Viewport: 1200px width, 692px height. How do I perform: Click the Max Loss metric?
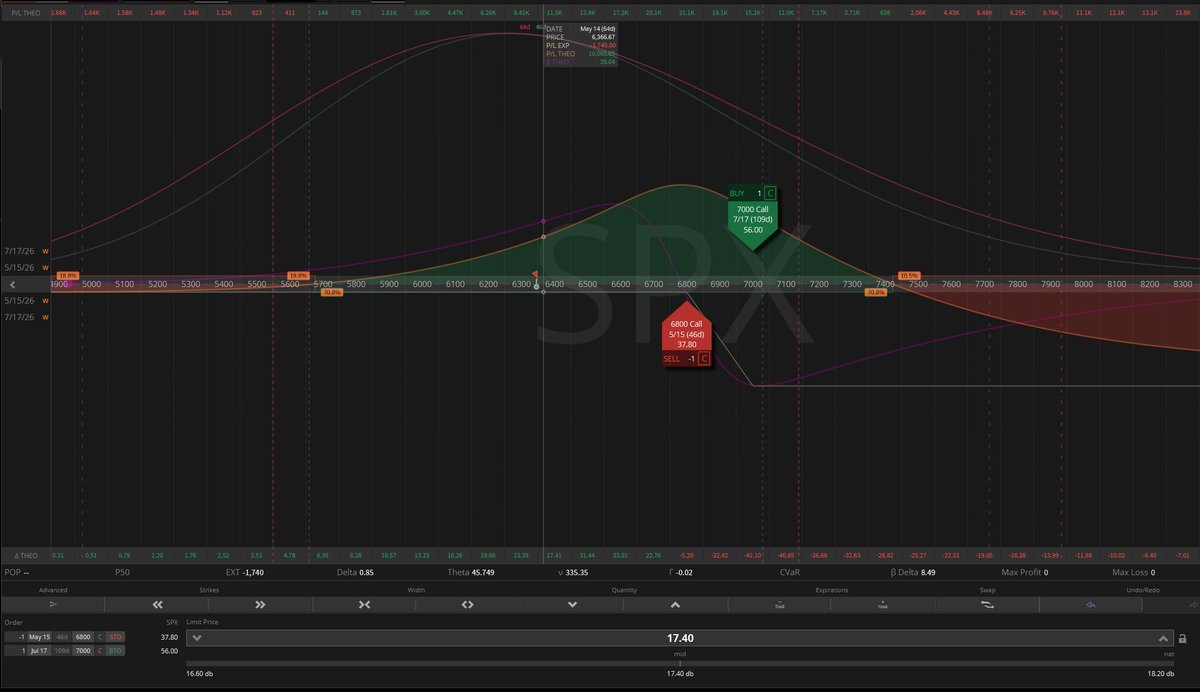tap(1133, 573)
